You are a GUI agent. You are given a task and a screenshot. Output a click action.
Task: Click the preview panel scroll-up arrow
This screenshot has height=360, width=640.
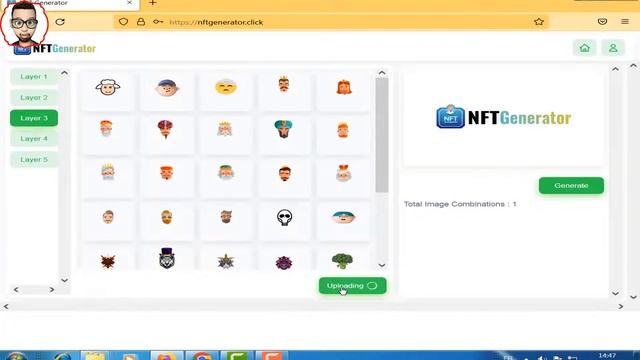click(615, 69)
